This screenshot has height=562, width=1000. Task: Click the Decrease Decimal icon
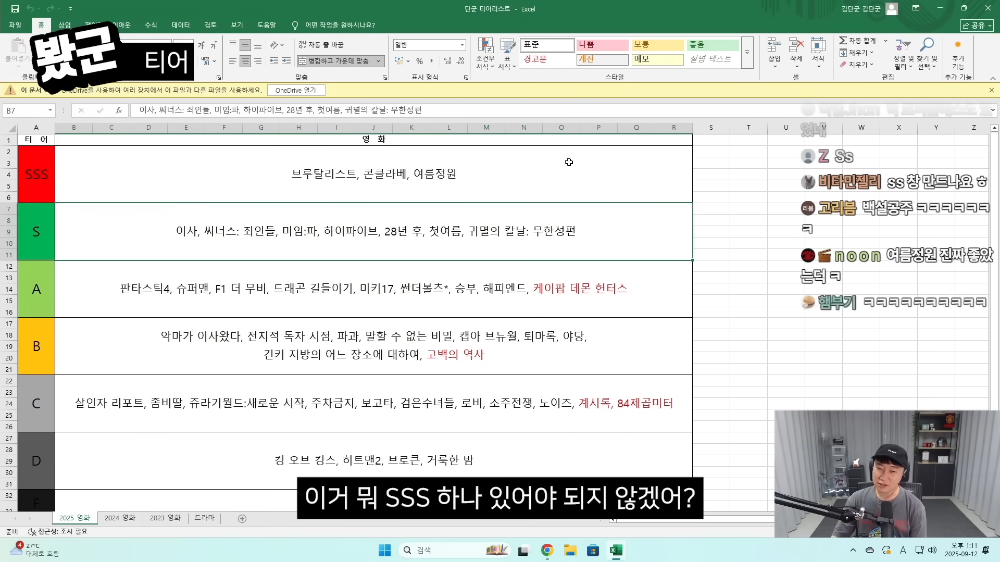[x=460, y=61]
